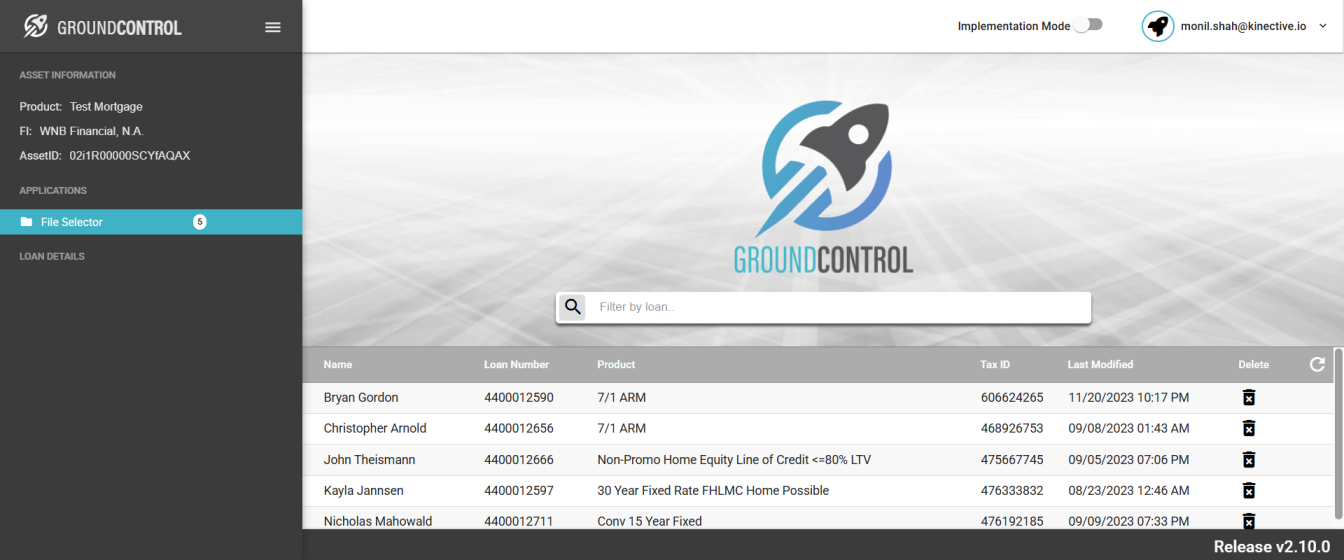Click Tax ID 606624265

(1012, 398)
